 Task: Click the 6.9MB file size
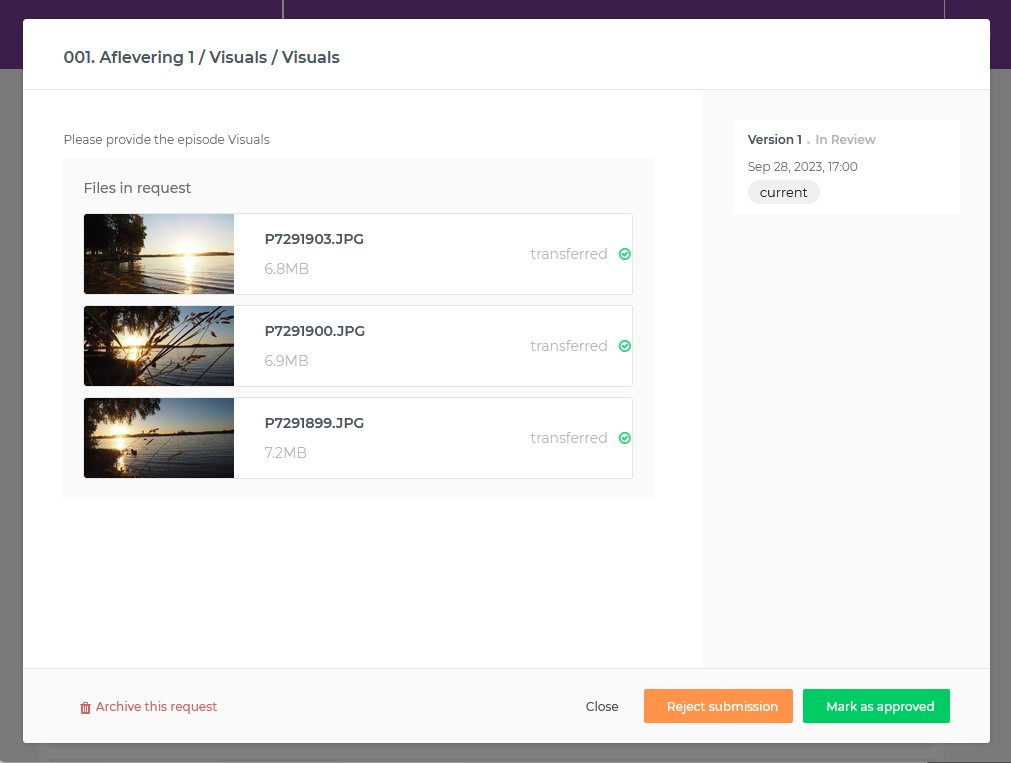[286, 361]
